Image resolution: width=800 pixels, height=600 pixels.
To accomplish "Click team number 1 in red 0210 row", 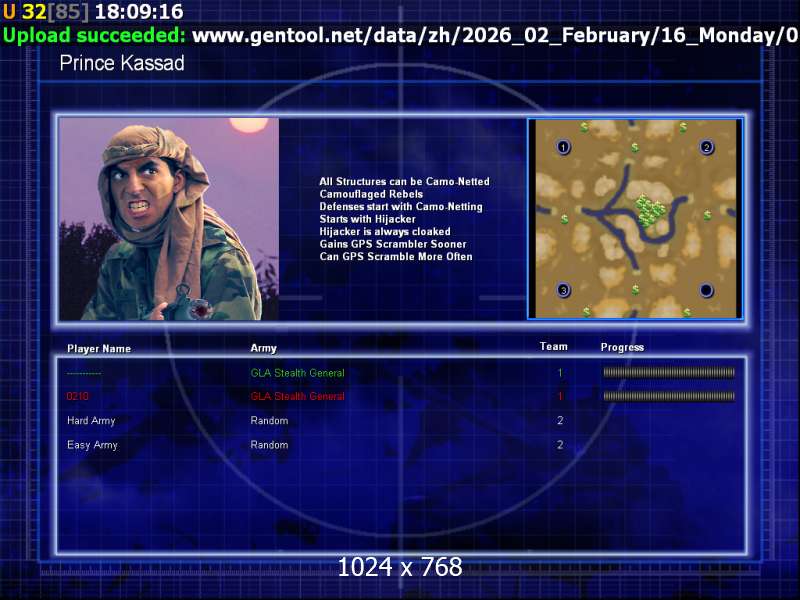I will pyautogui.click(x=560, y=396).
